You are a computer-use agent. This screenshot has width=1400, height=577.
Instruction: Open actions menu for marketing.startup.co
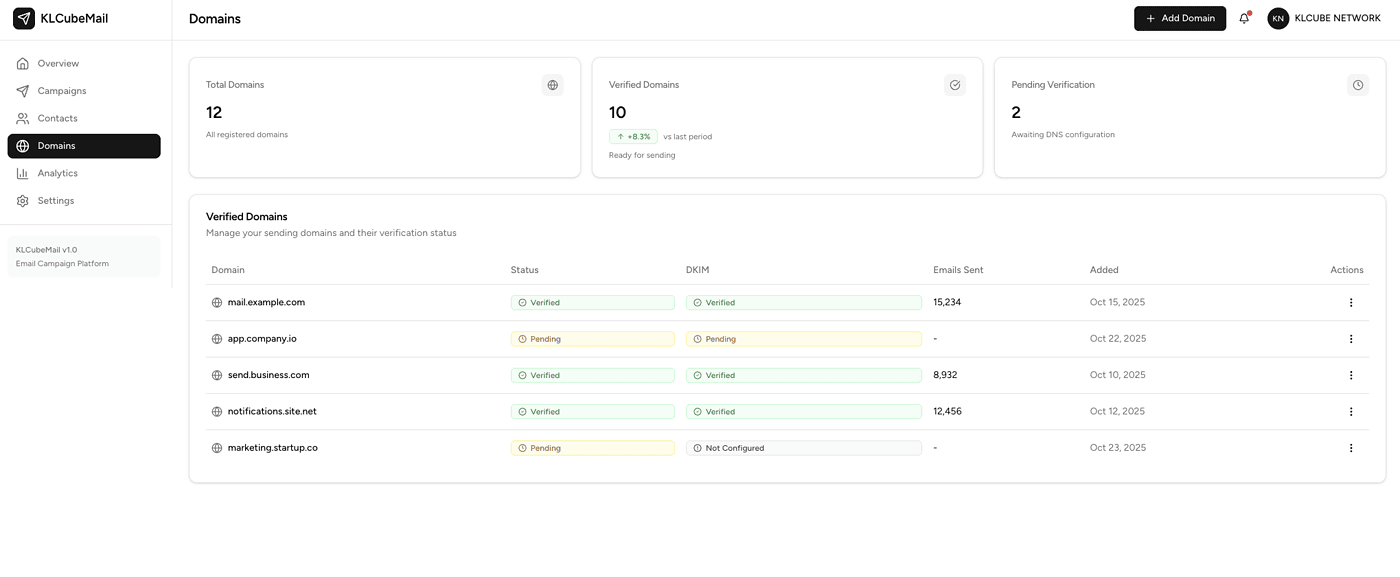tap(1351, 448)
